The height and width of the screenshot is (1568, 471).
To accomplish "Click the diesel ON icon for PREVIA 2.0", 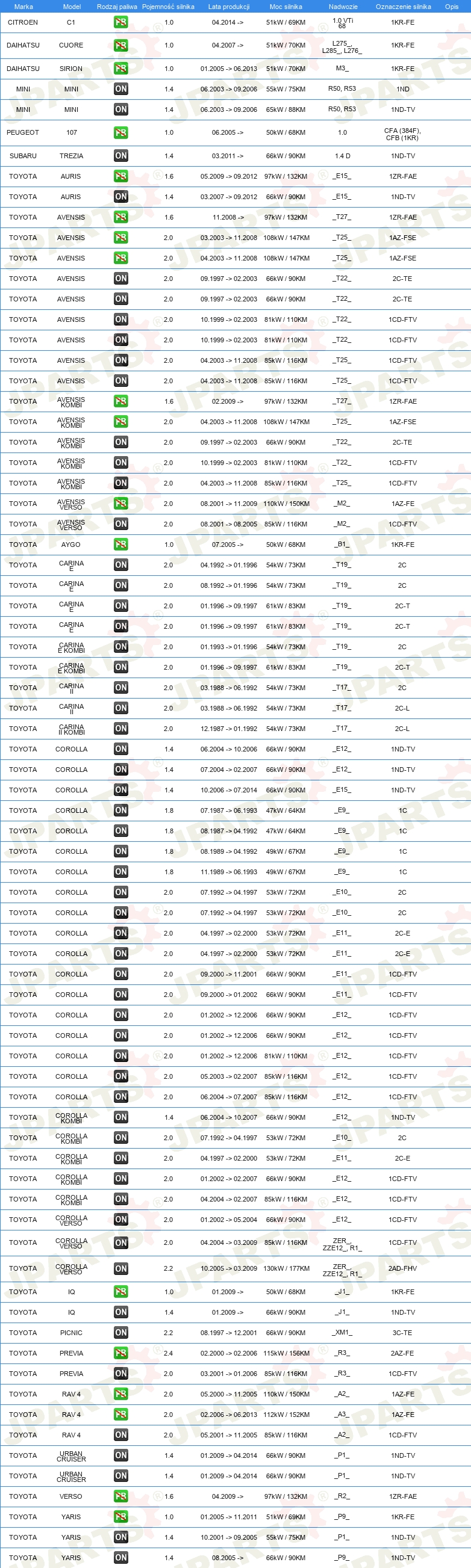I will pos(120,1374).
